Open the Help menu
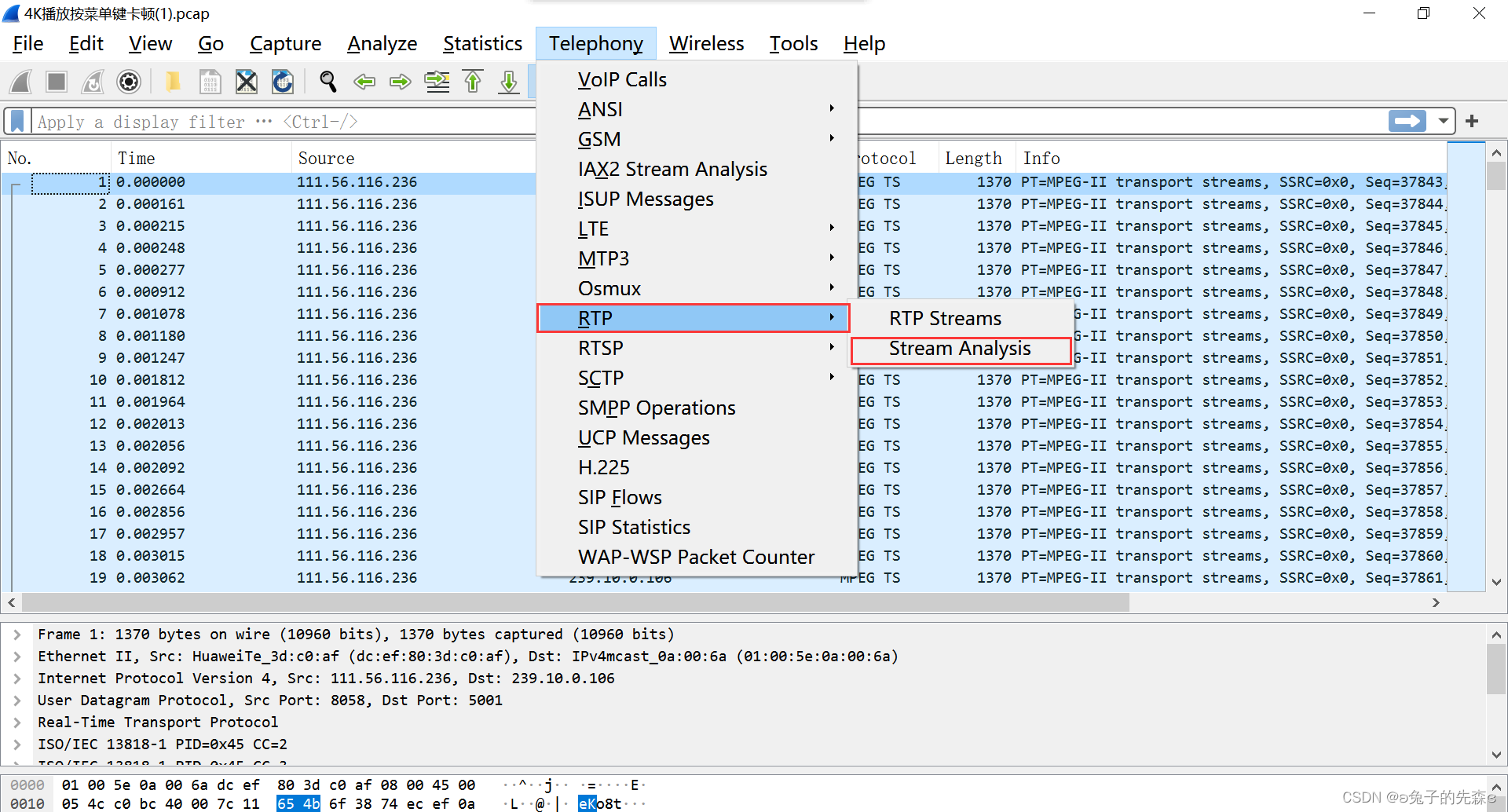Image resolution: width=1508 pixels, height=812 pixels. pos(864,44)
